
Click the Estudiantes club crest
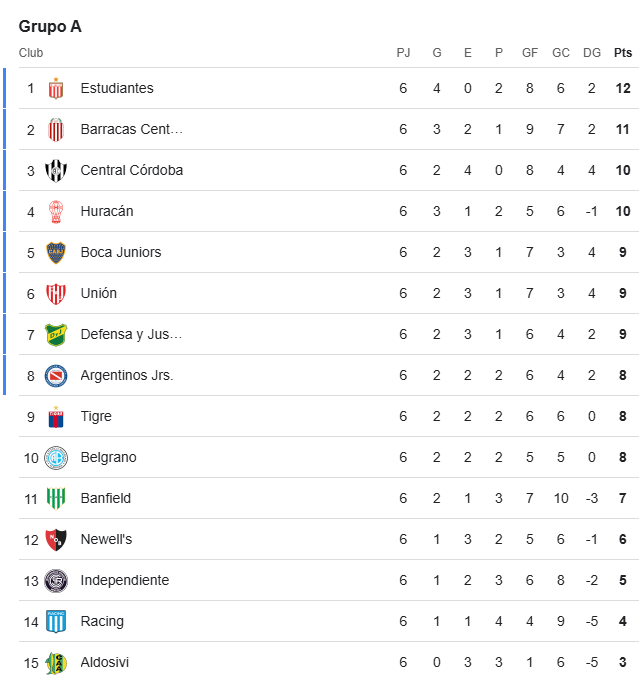click(56, 88)
